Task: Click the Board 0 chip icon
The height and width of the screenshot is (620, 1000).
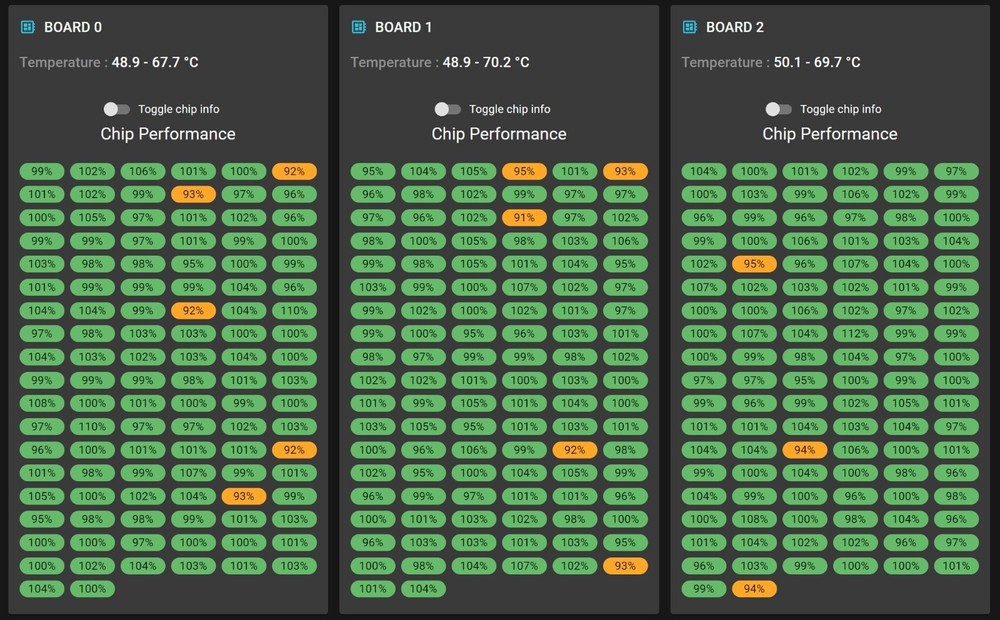Action: click(27, 27)
